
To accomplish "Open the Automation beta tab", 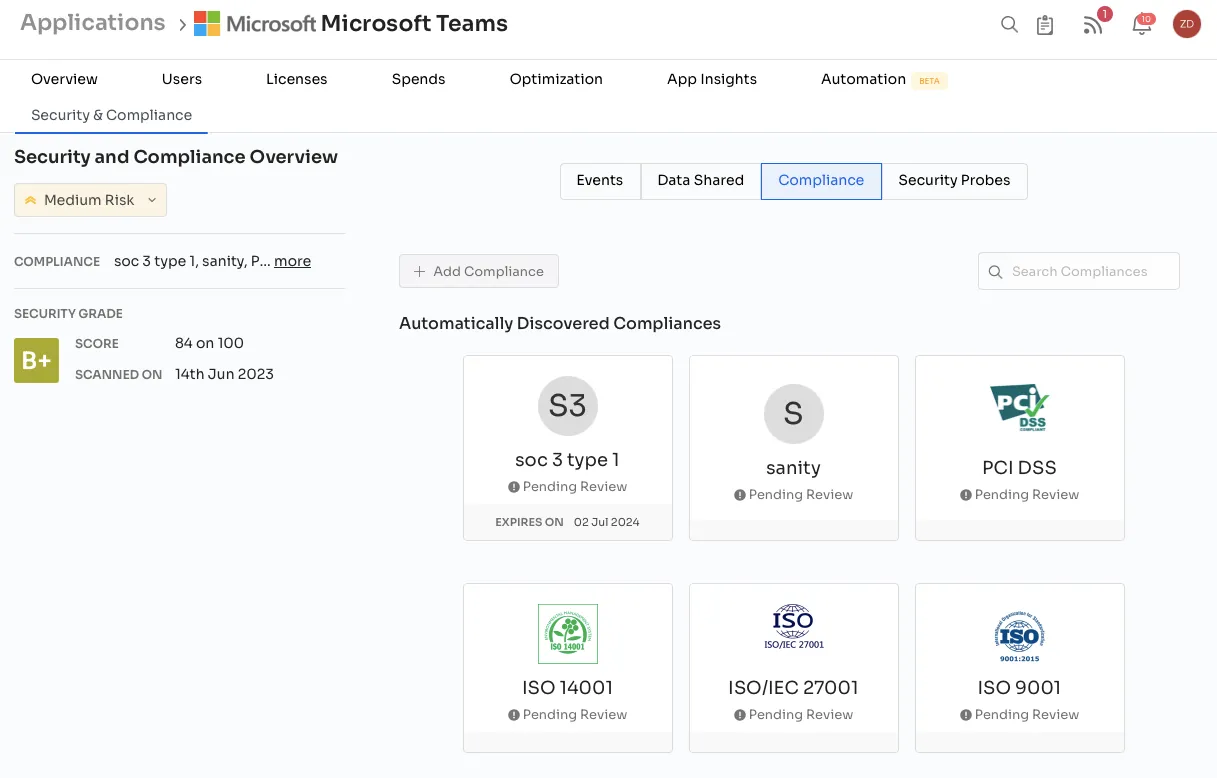I will (x=883, y=79).
